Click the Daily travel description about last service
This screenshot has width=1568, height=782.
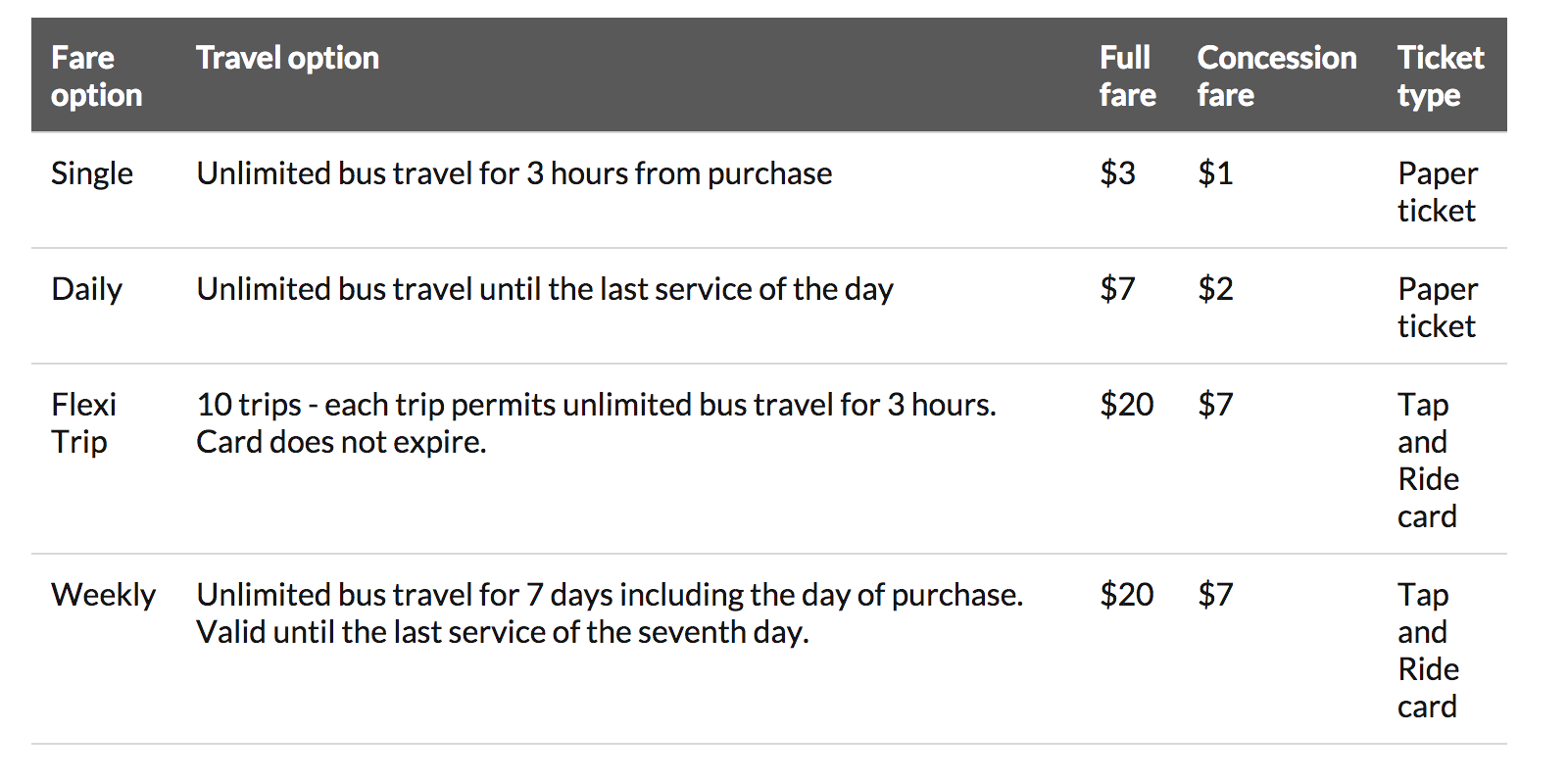[x=545, y=289]
